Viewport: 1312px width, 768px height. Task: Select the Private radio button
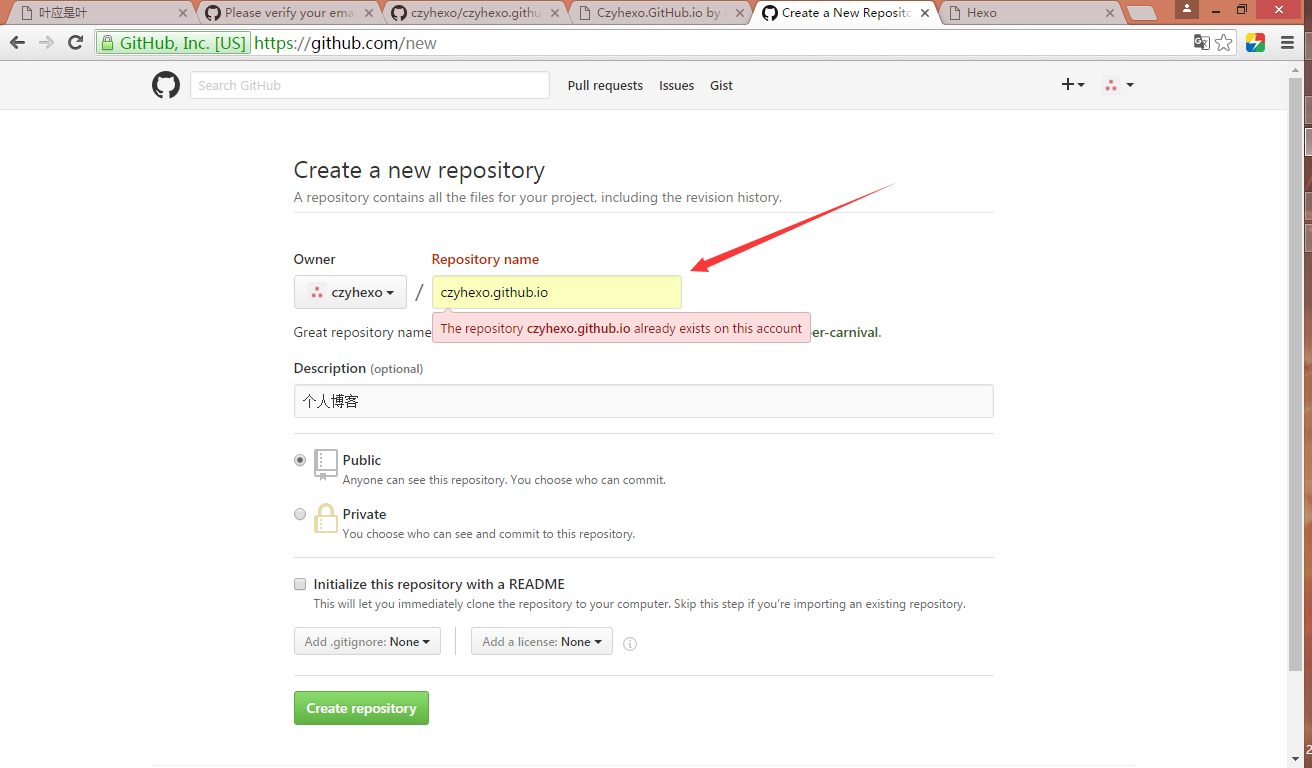(x=300, y=514)
